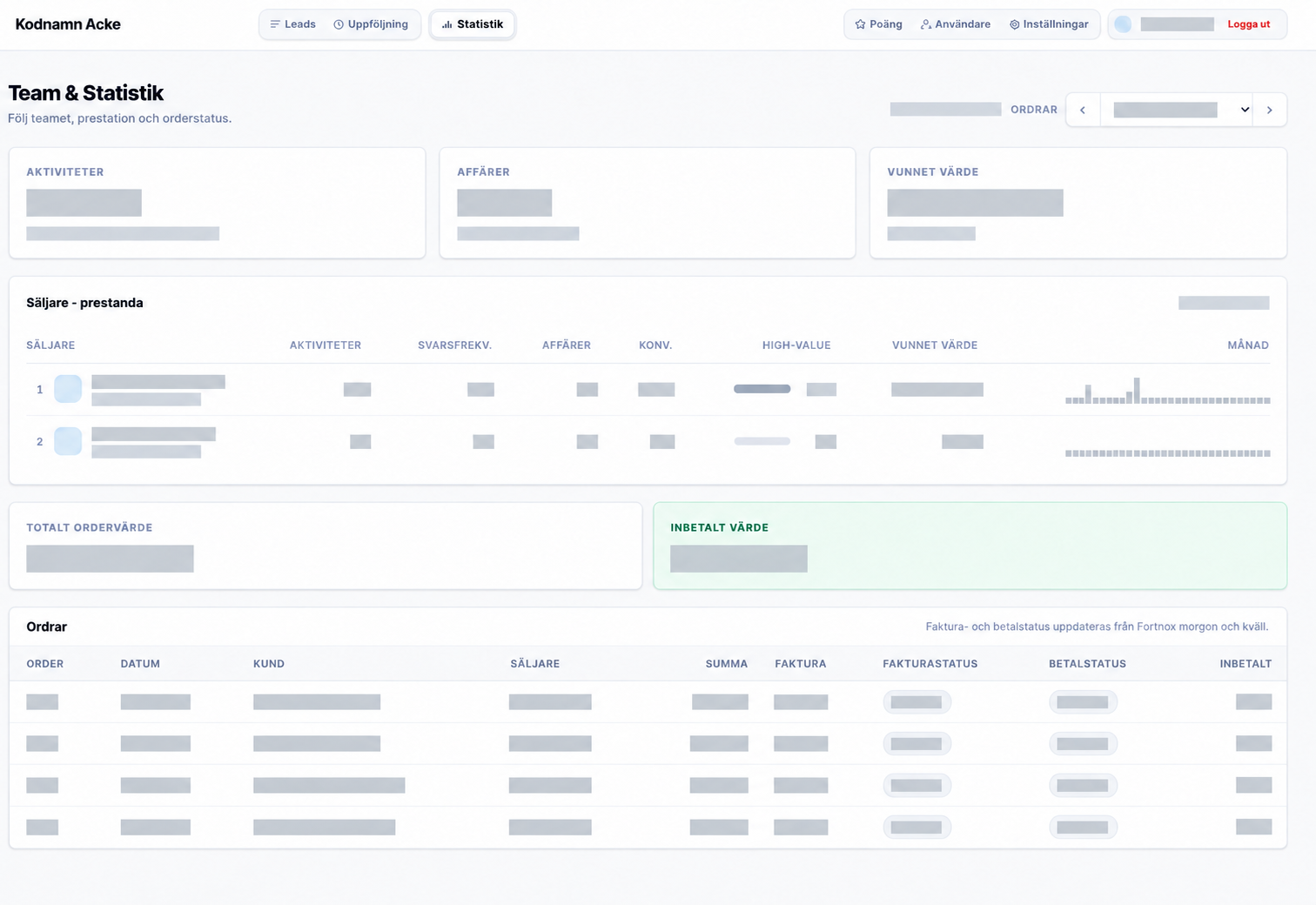The image size is (1316, 905).
Task: Click the AFFÄRER summary card
Action: (x=648, y=203)
